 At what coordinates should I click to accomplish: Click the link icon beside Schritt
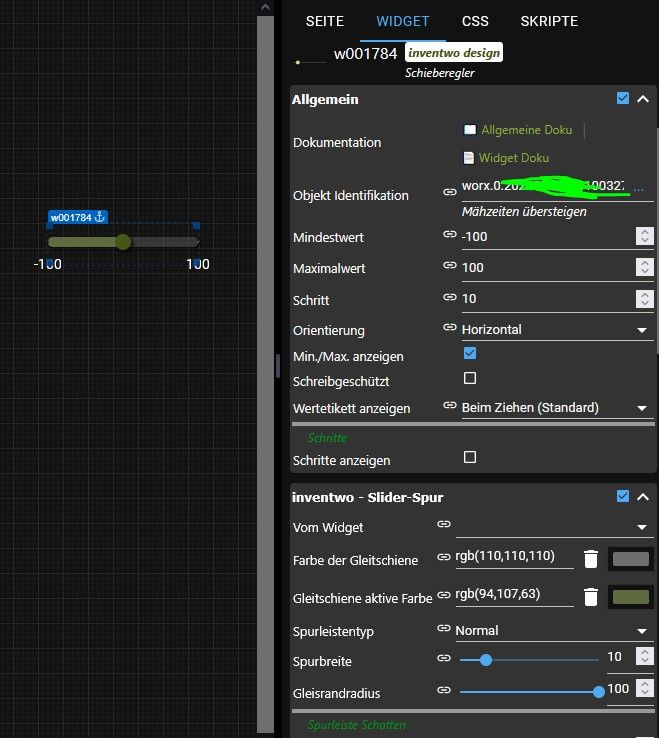tap(450, 297)
